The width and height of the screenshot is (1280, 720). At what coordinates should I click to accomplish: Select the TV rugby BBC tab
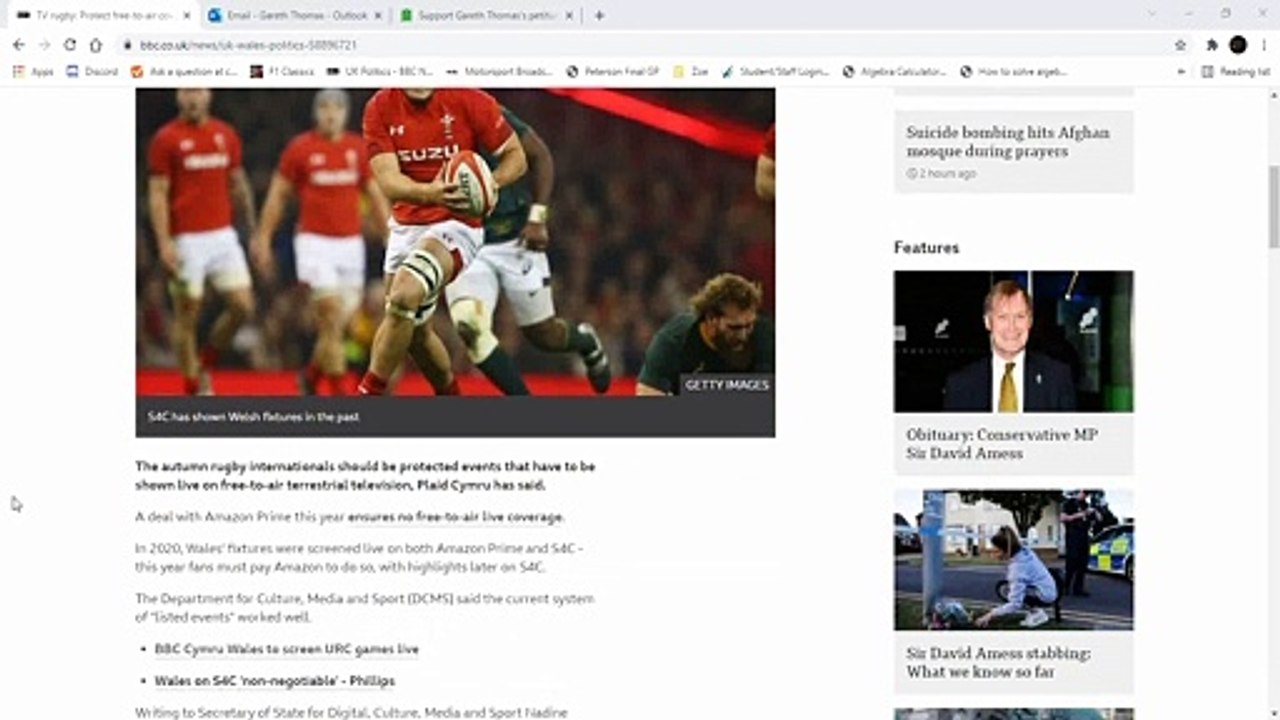(102, 15)
